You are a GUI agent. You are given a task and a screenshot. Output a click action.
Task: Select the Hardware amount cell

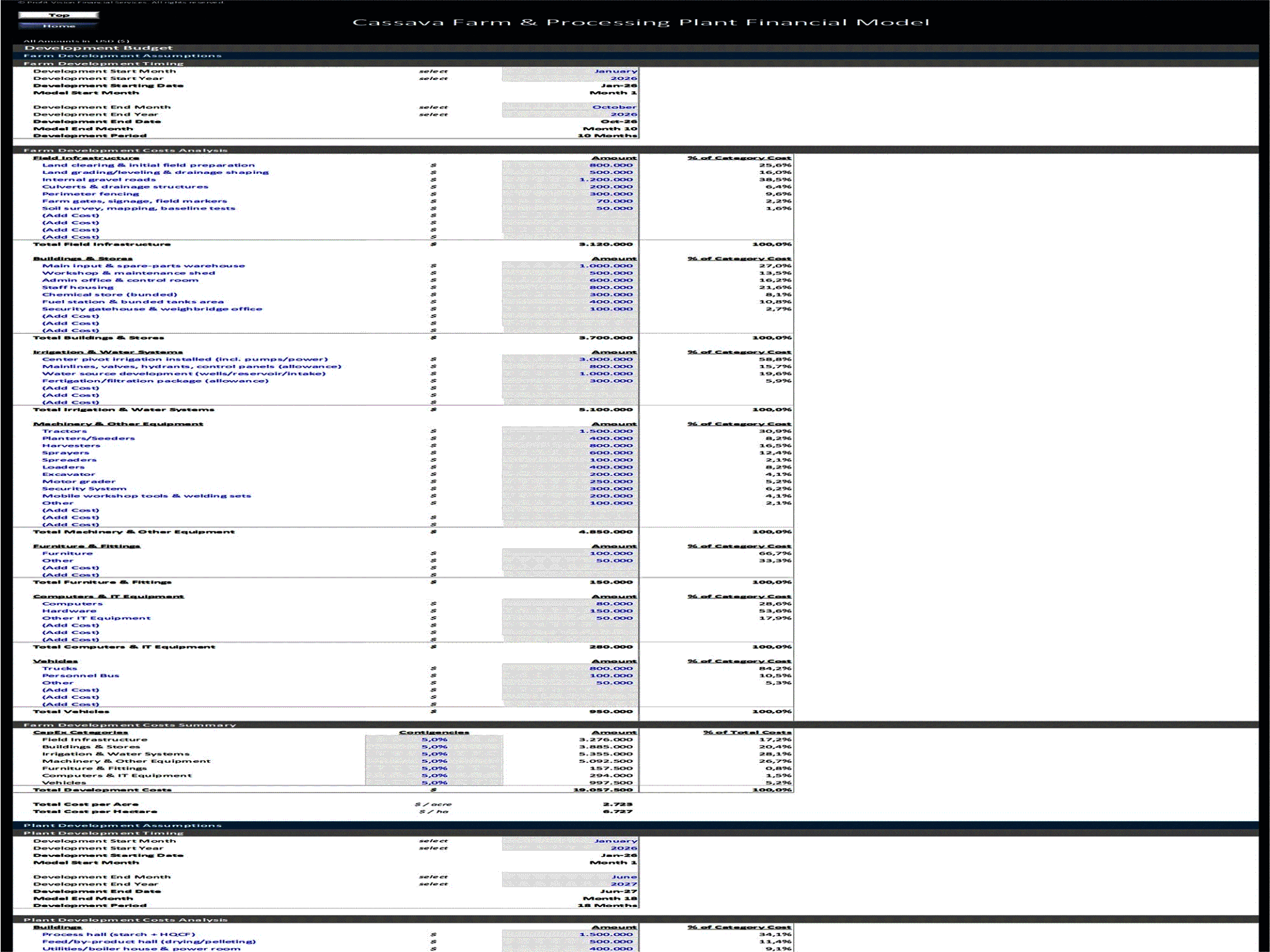click(x=570, y=611)
